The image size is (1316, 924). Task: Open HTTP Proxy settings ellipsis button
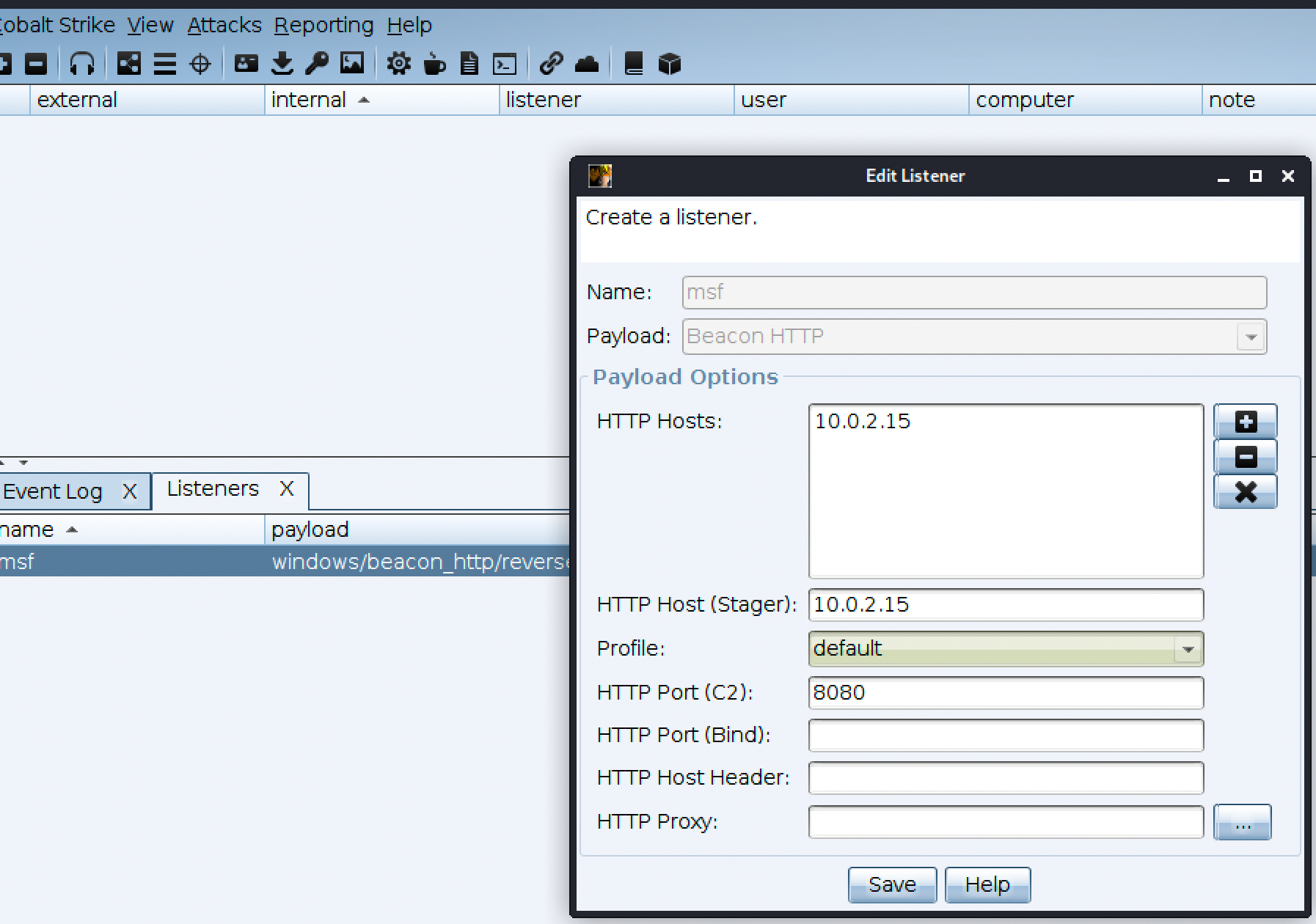click(x=1242, y=822)
